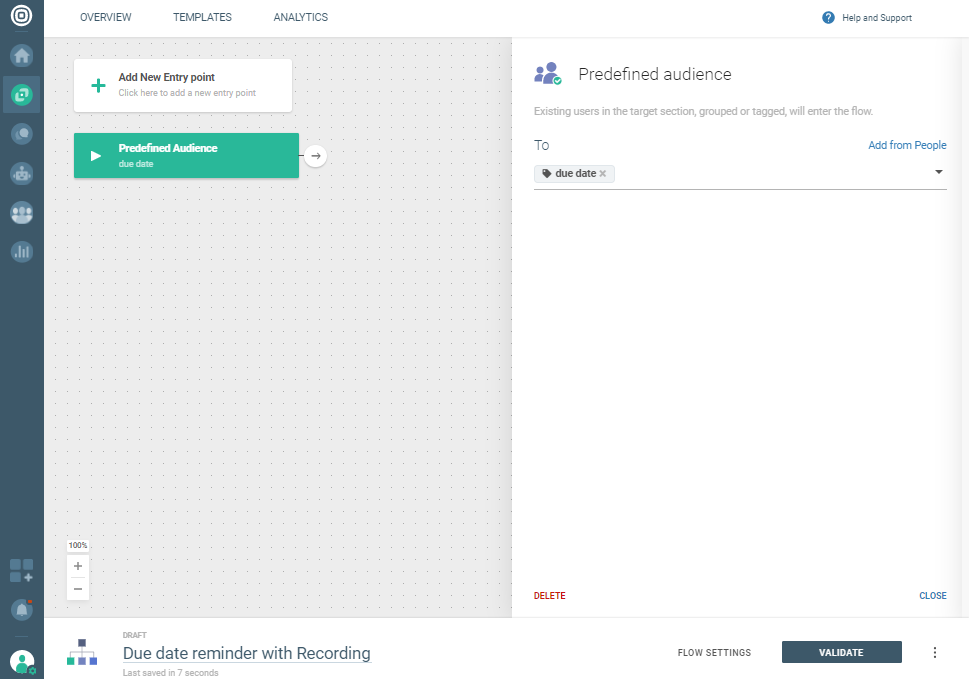Open the Moments flow icon in sidebar
This screenshot has height=679, width=969.
point(22,95)
